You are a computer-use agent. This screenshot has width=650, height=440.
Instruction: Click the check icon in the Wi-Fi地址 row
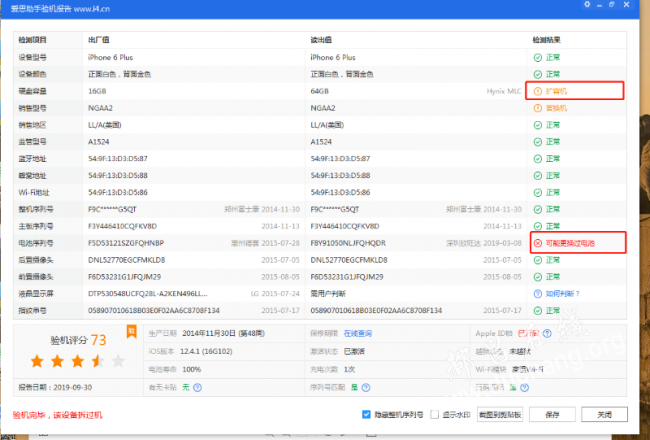(x=538, y=193)
